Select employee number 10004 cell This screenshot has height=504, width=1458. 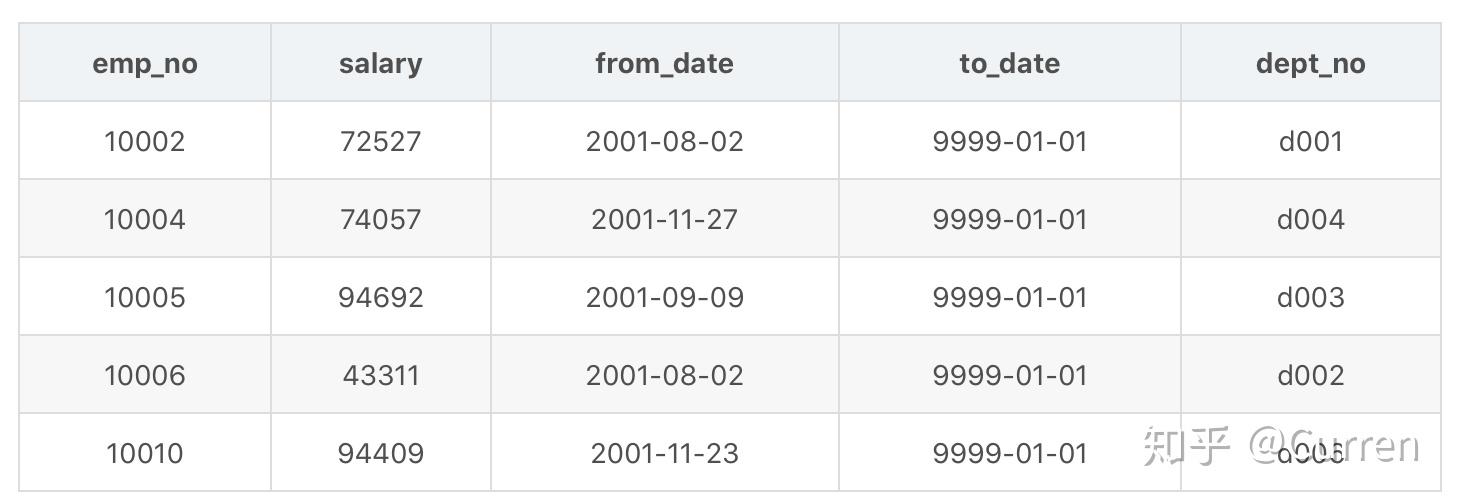[x=145, y=219]
